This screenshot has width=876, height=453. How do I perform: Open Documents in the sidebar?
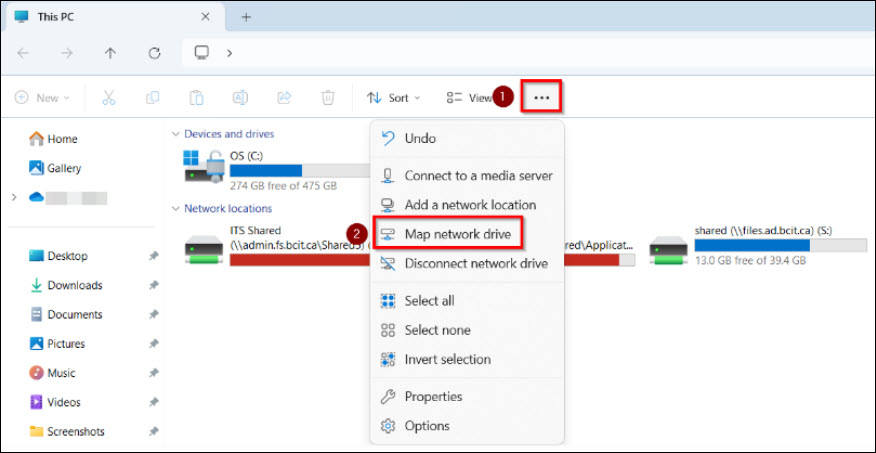pos(65,314)
